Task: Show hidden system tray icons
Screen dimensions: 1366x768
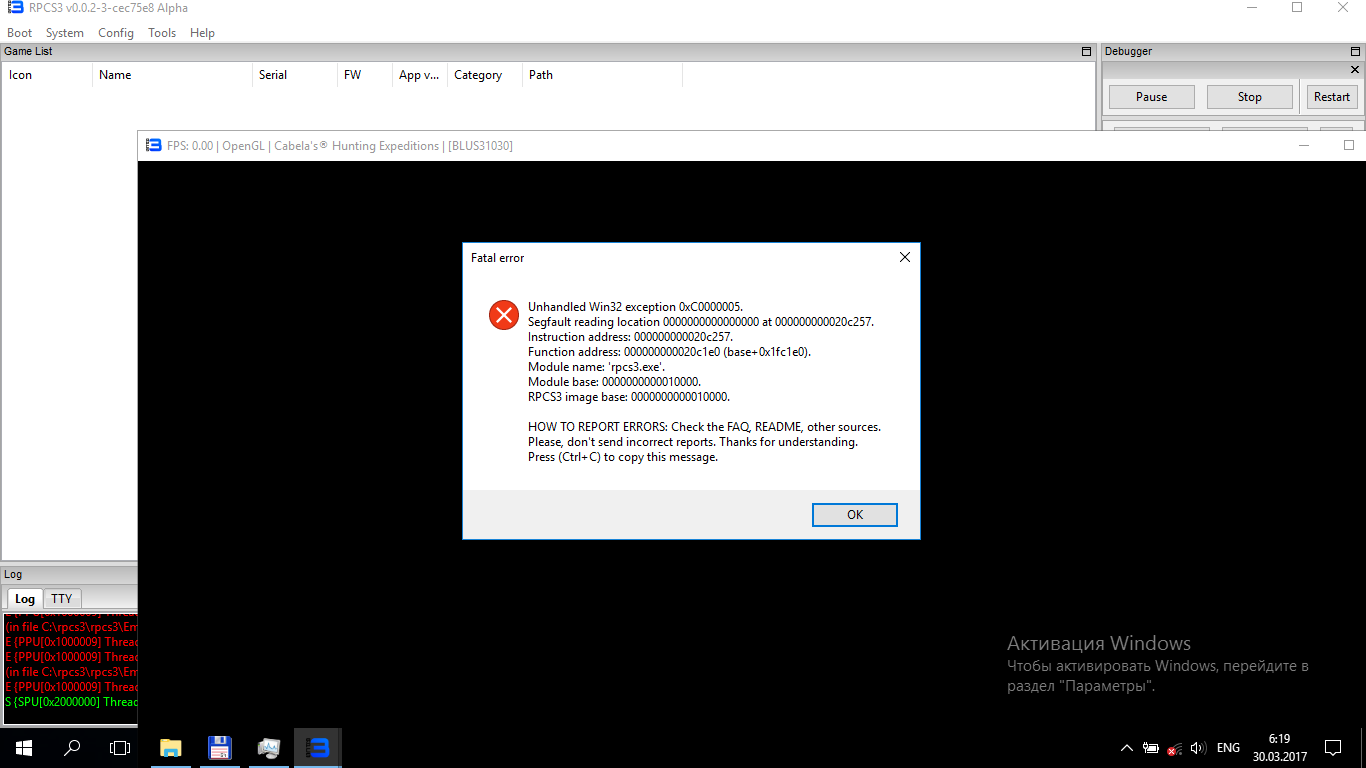Action: pos(1126,747)
